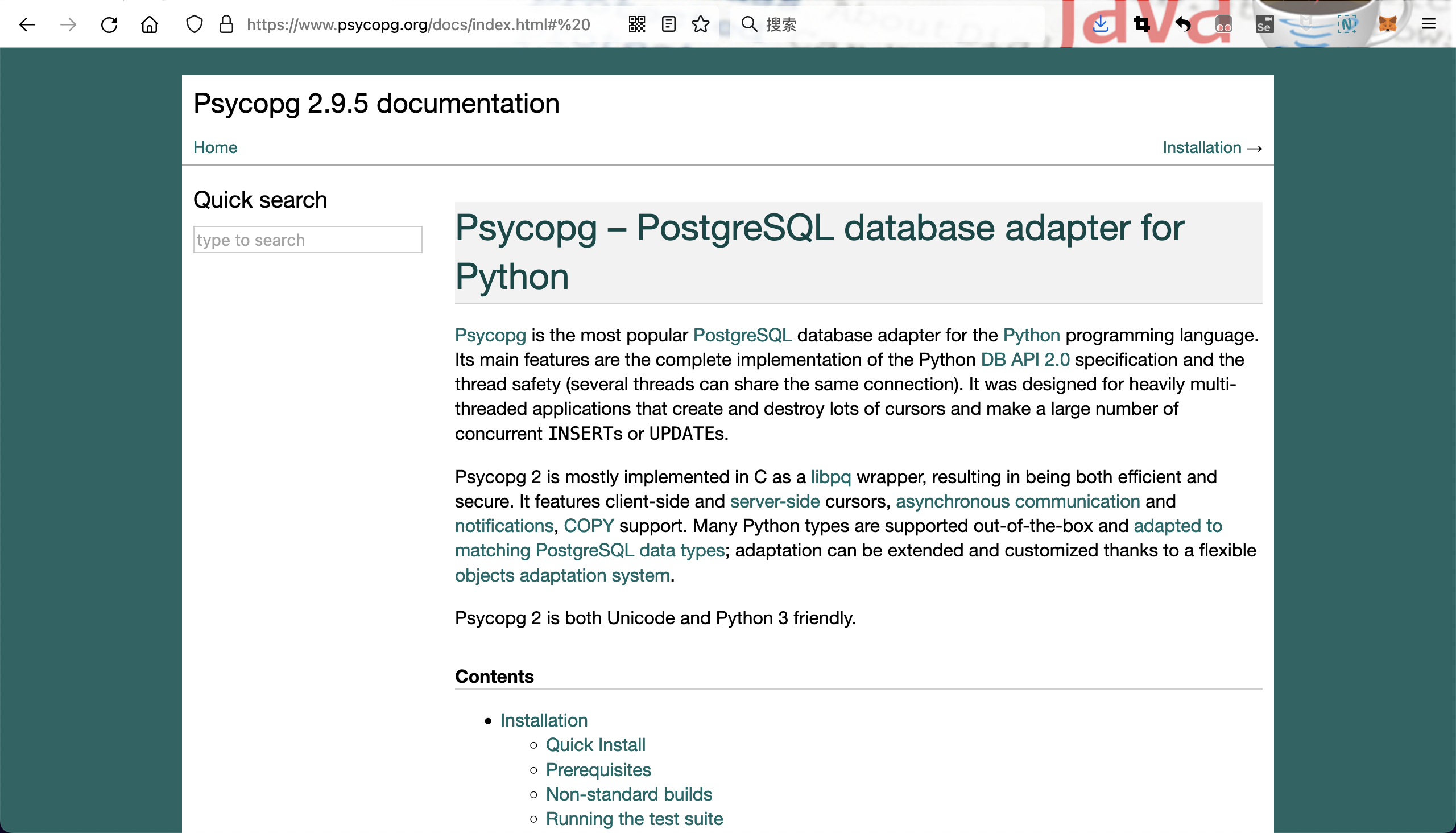Open Running the test suite entry
Screen dimensions: 1456x833
pyautogui.click(x=634, y=819)
